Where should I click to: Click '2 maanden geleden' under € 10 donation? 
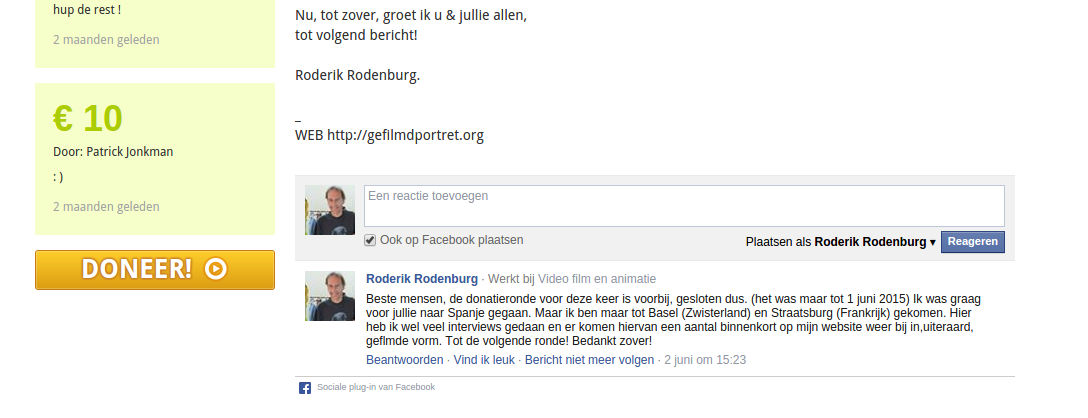pyautogui.click(x=106, y=207)
